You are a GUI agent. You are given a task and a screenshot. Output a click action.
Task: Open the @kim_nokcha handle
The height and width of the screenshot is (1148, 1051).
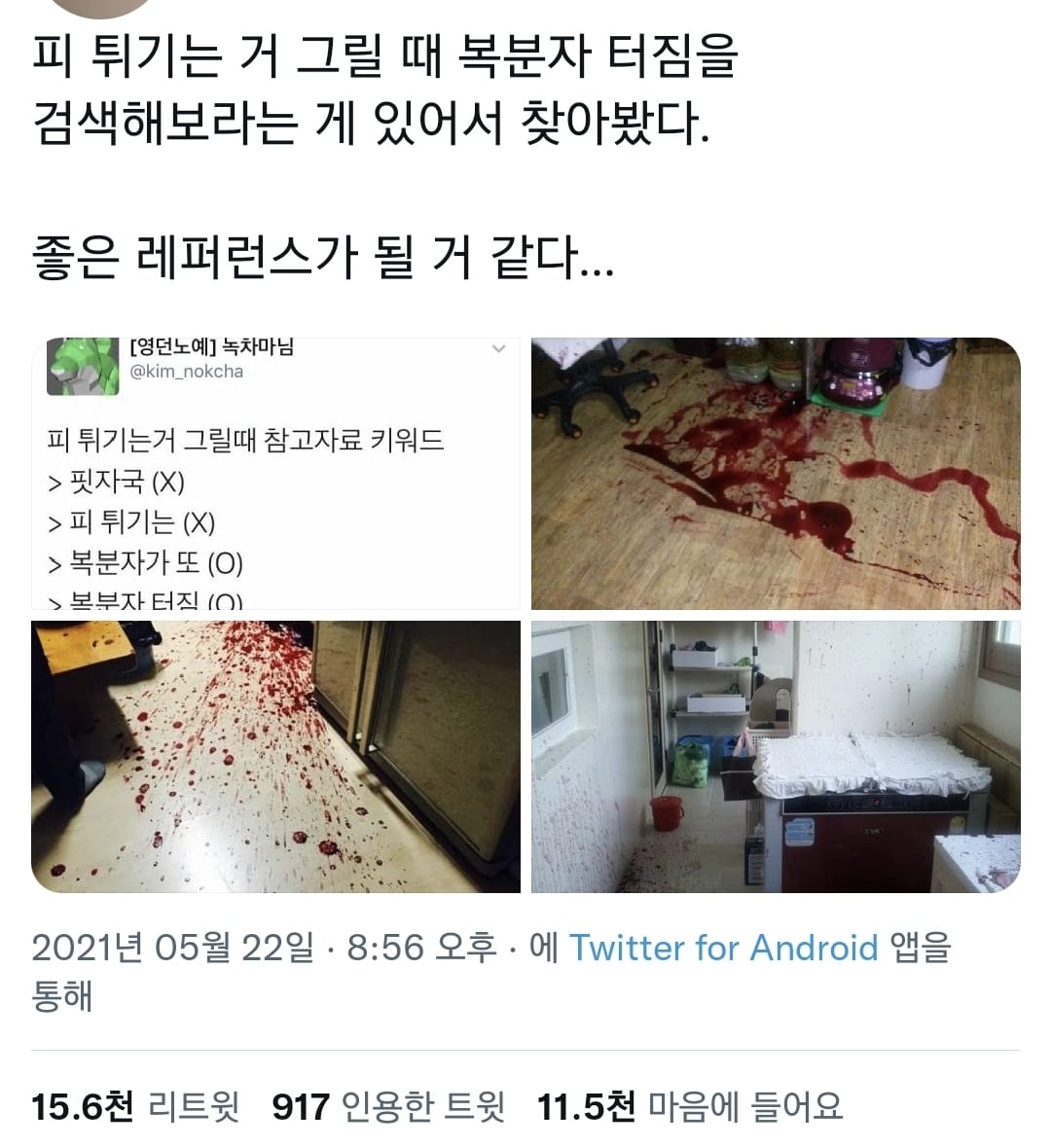click(186, 372)
